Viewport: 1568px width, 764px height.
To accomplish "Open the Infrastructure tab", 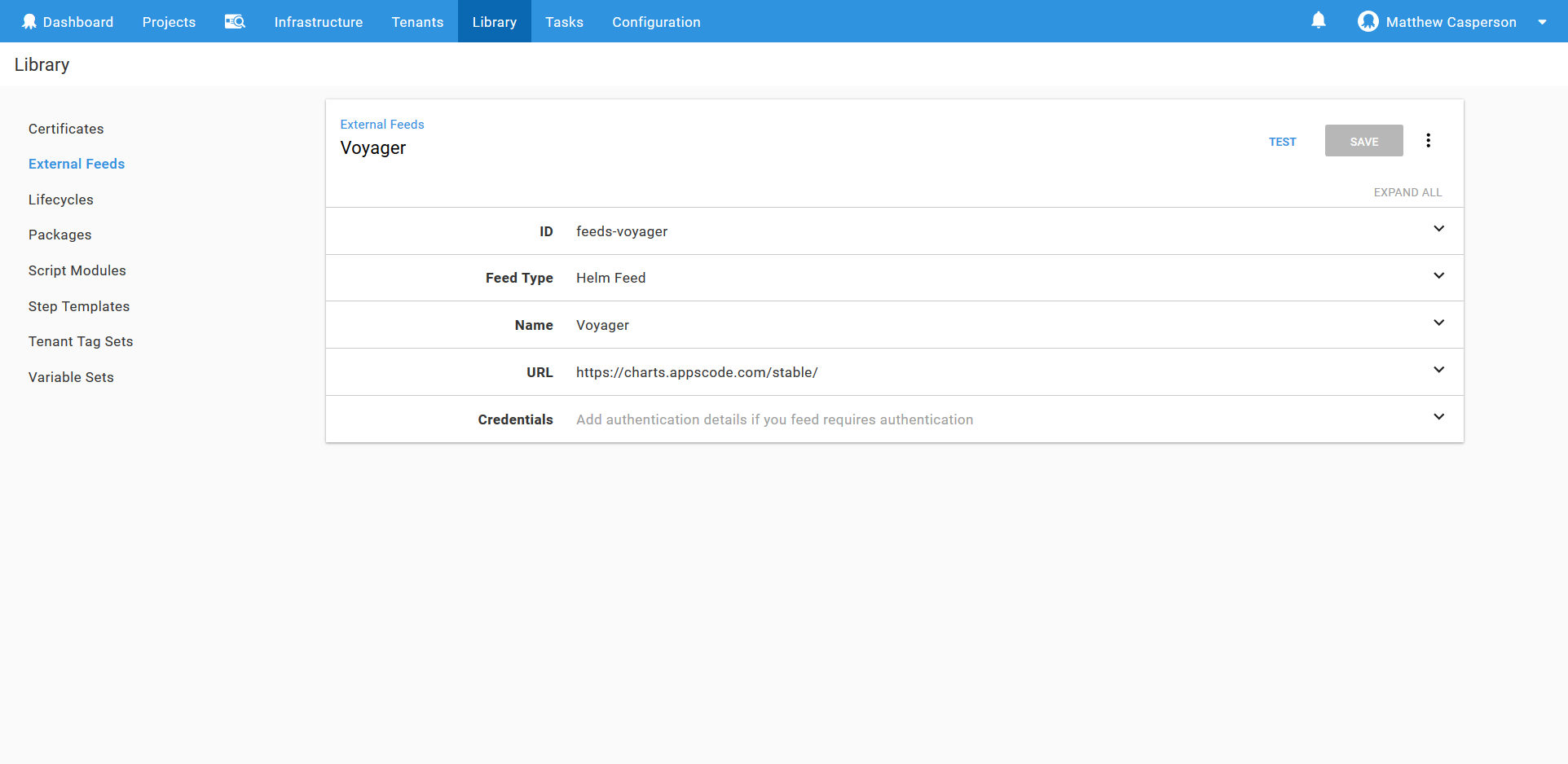I will 318,22.
